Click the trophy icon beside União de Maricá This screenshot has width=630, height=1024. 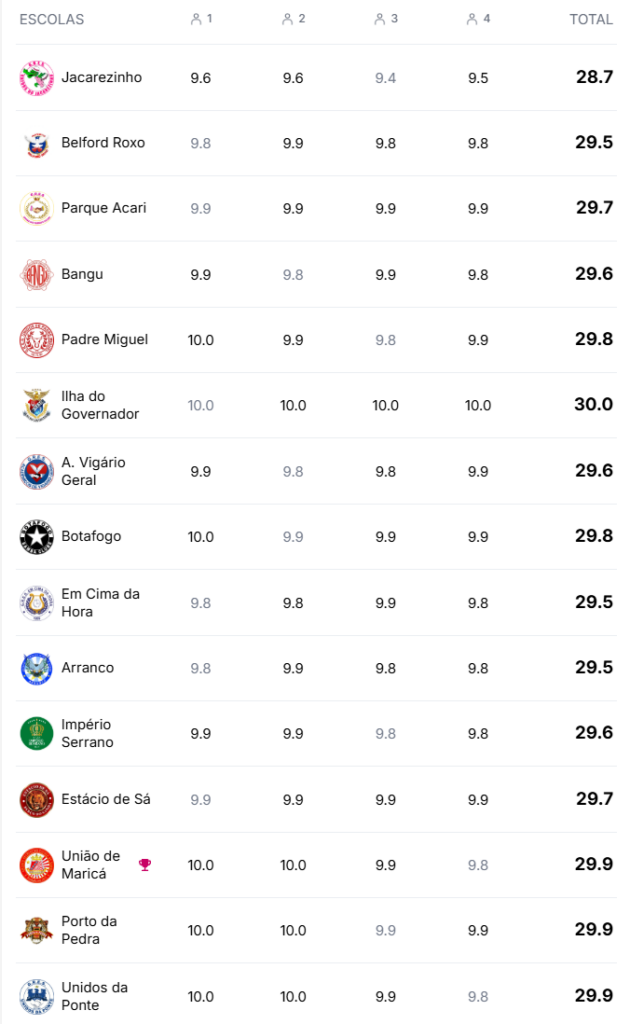[x=145, y=865]
